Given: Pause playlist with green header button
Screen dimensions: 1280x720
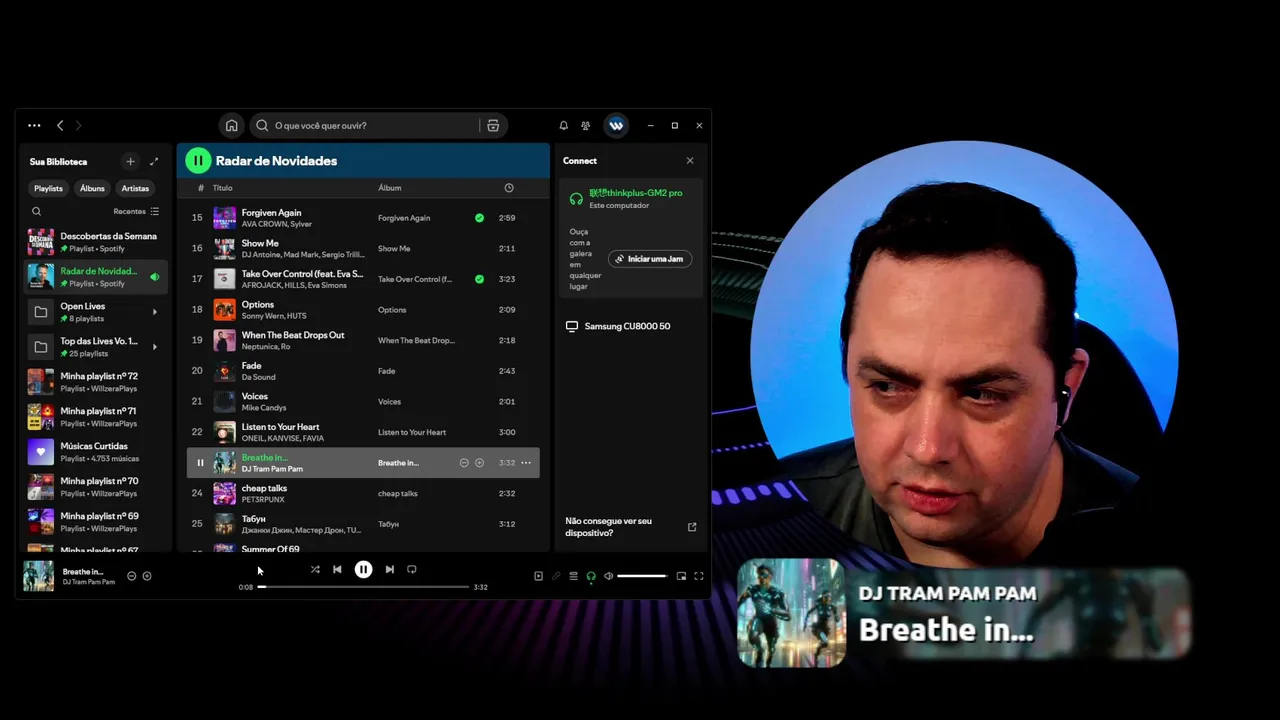Looking at the screenshot, I should click(198, 160).
